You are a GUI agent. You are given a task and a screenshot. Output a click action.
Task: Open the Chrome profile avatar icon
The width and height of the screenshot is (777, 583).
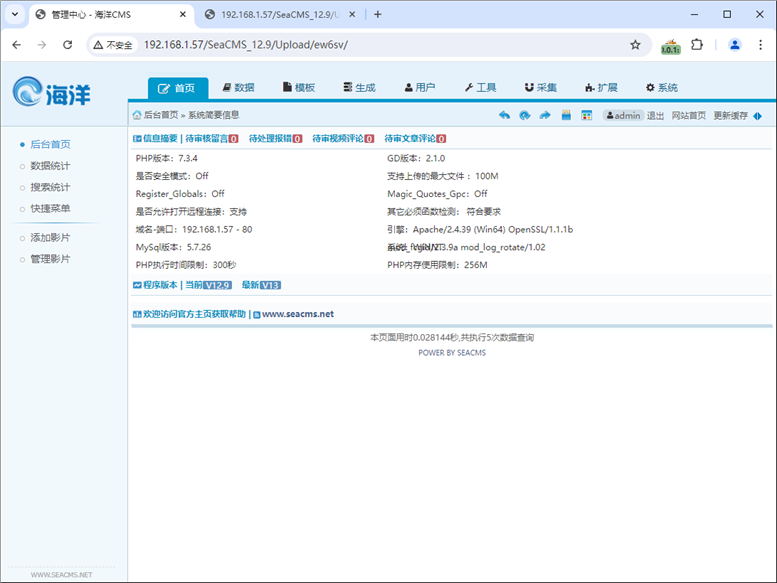pos(735,45)
